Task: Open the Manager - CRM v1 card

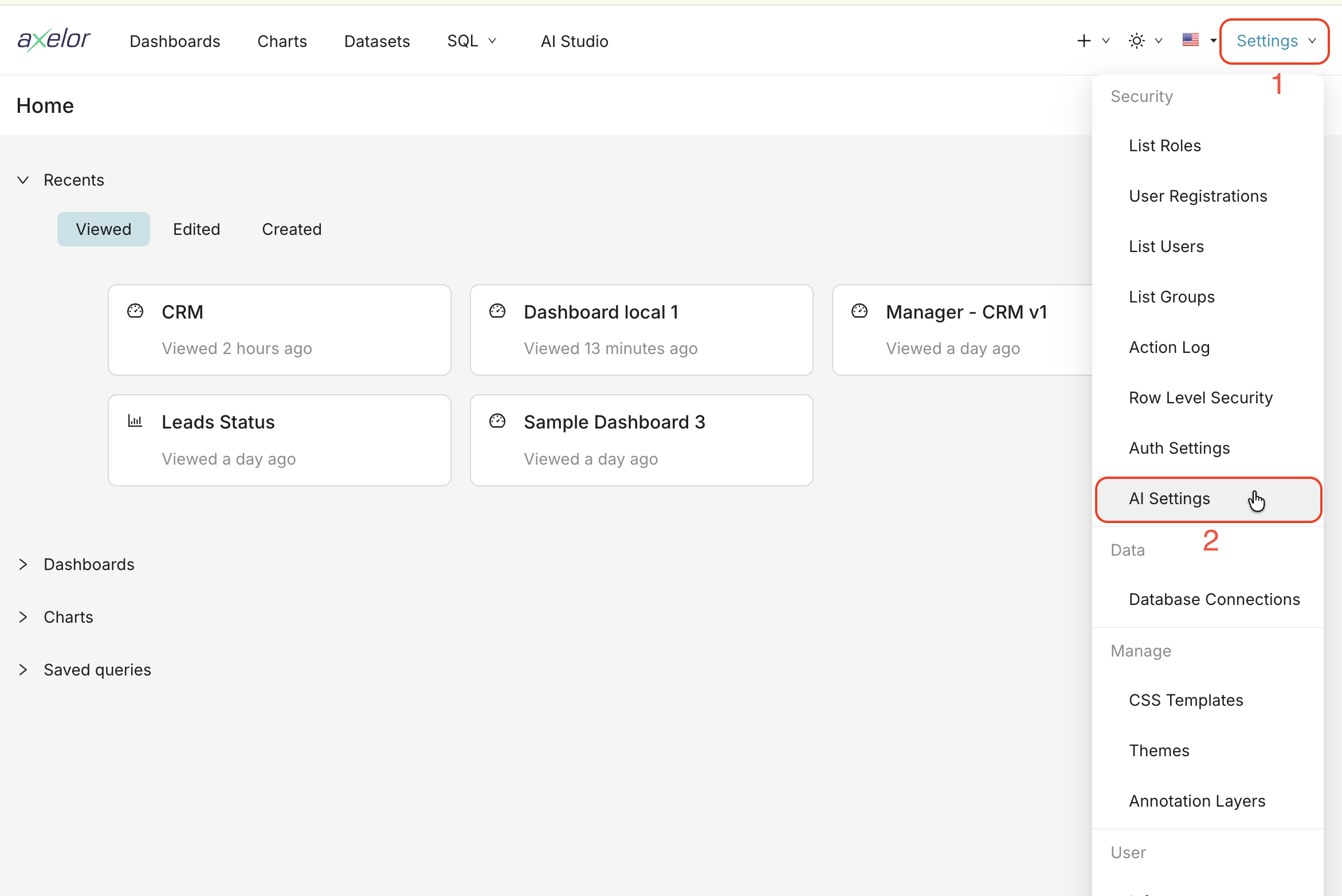Action: pos(963,330)
